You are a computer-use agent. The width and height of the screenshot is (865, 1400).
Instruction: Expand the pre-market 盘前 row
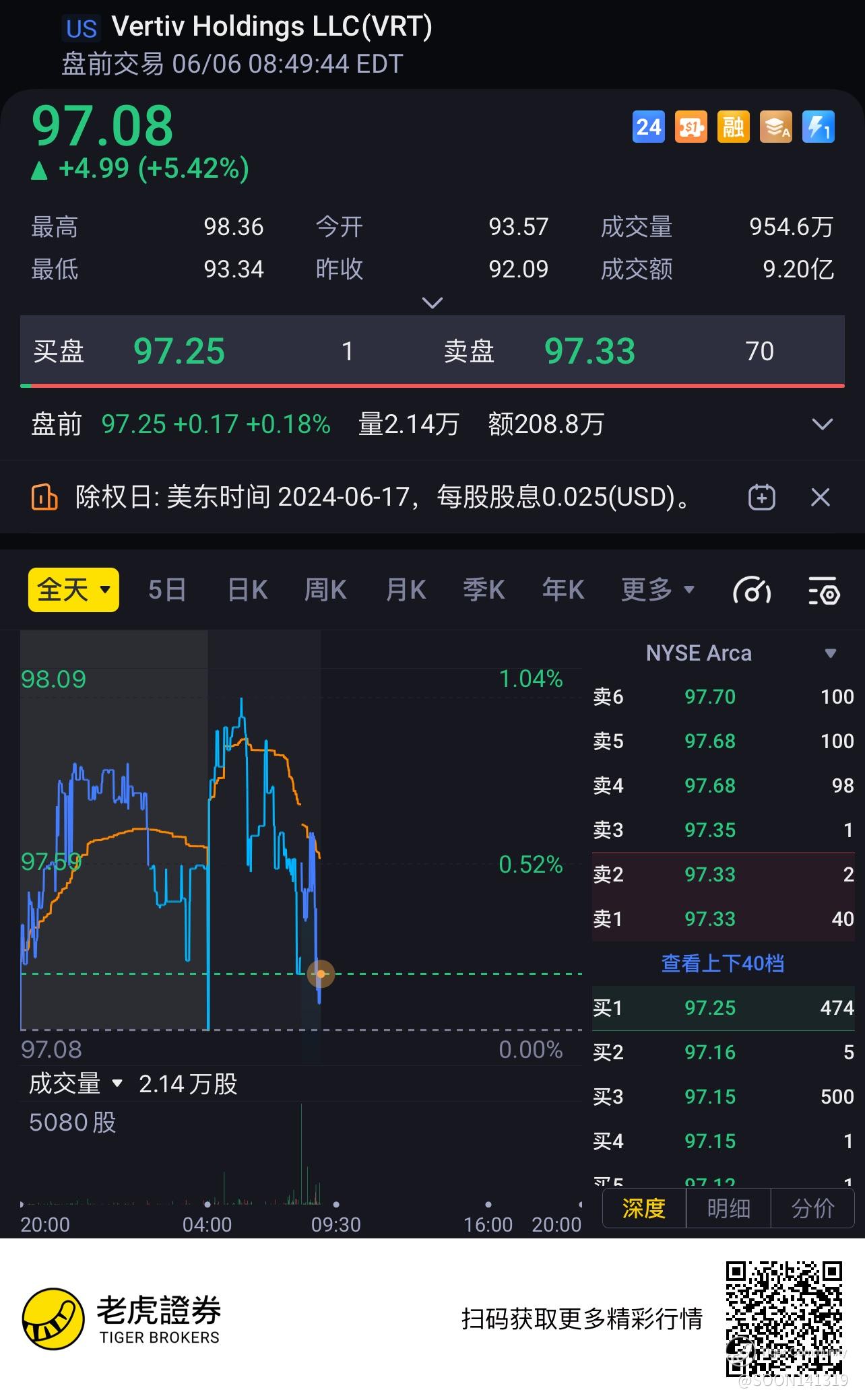(x=823, y=424)
